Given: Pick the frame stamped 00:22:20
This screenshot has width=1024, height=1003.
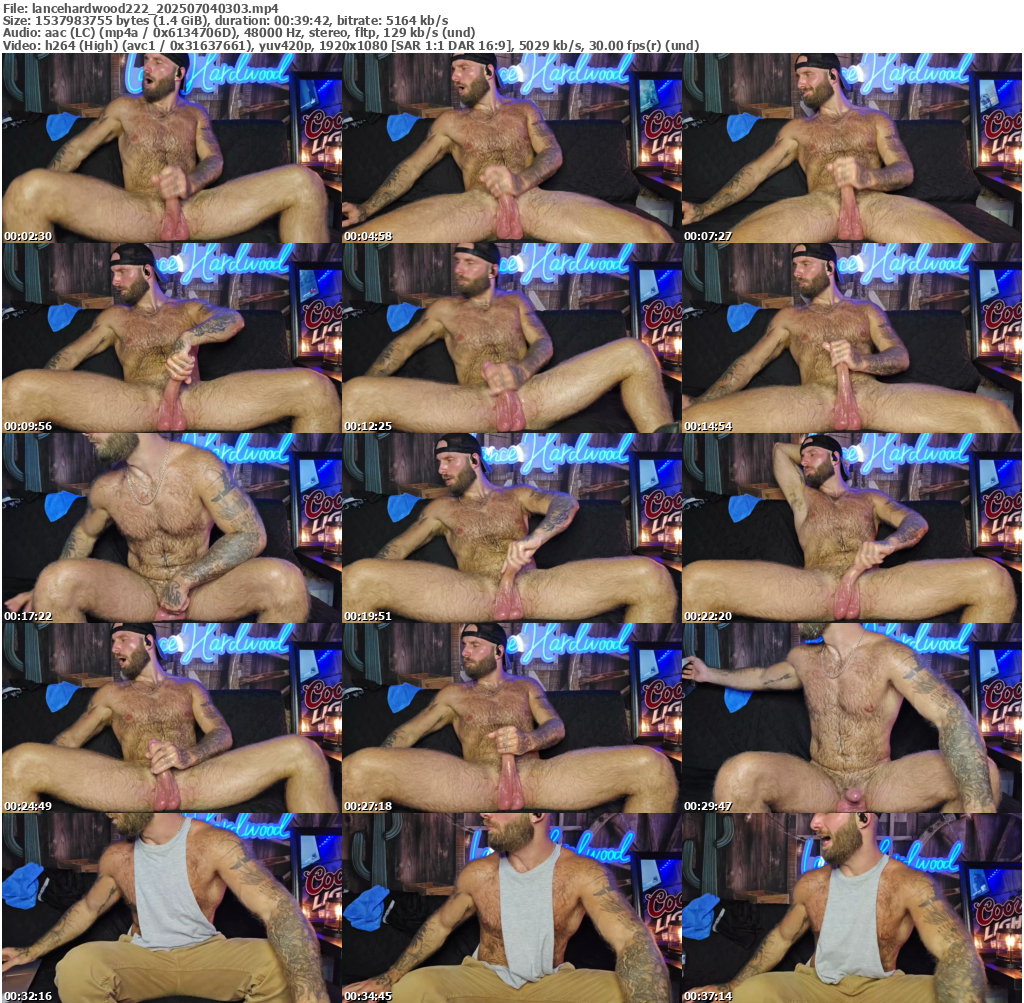Looking at the screenshot, I should tap(852, 528).
